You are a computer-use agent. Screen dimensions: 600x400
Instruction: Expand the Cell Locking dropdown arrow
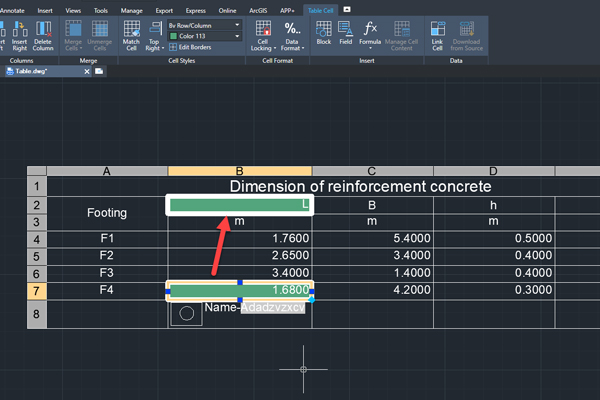[274, 48]
